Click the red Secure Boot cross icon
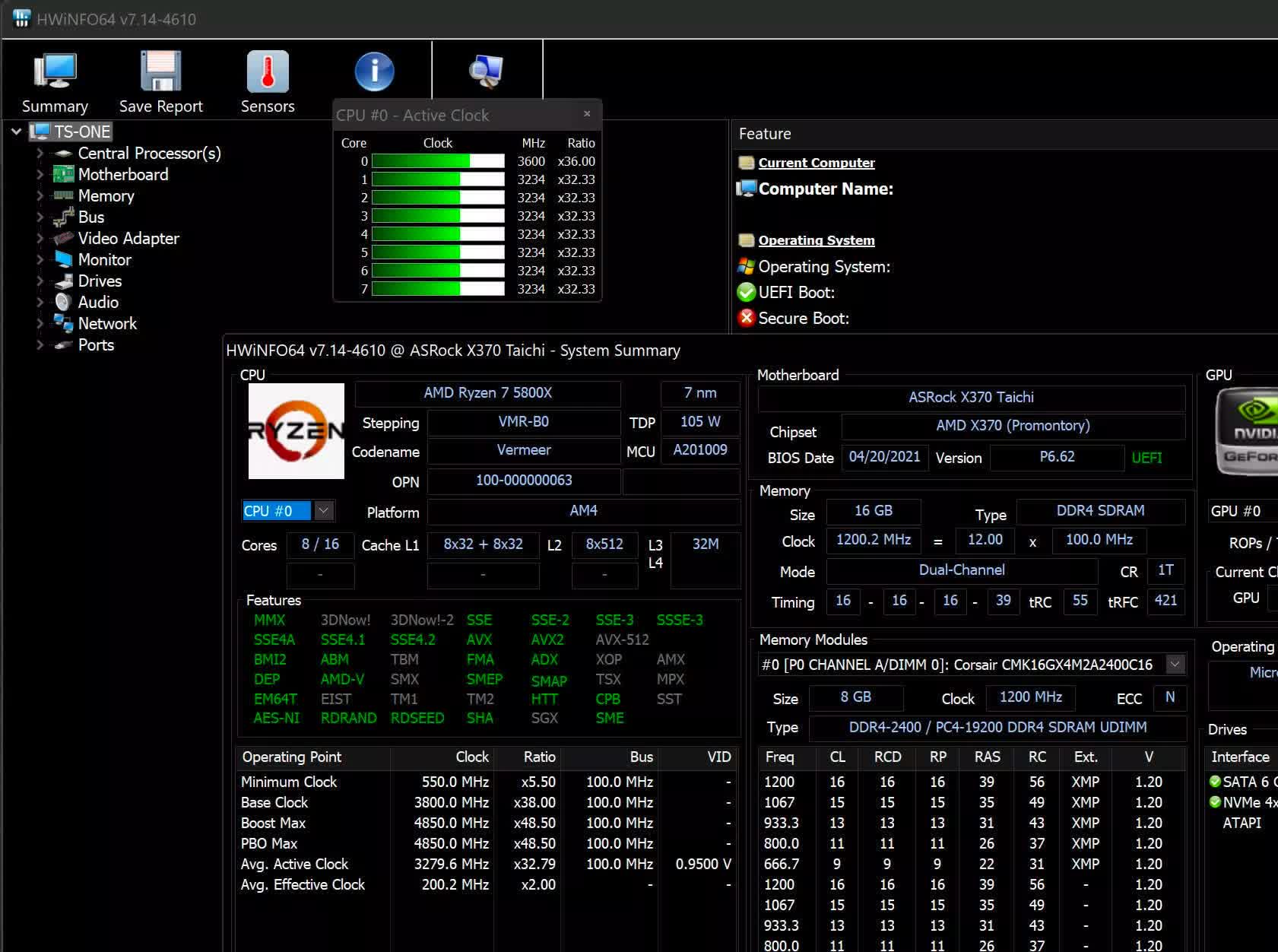 [x=747, y=318]
